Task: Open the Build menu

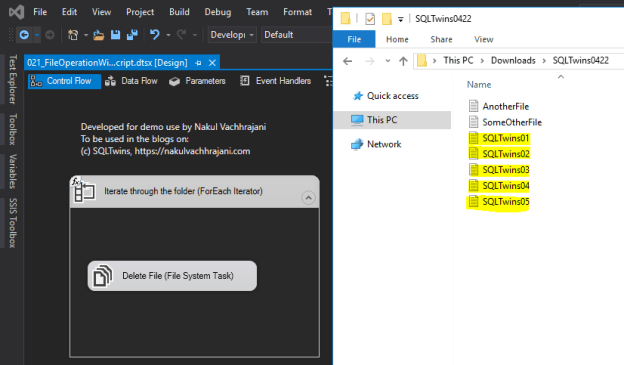Action: [x=179, y=12]
